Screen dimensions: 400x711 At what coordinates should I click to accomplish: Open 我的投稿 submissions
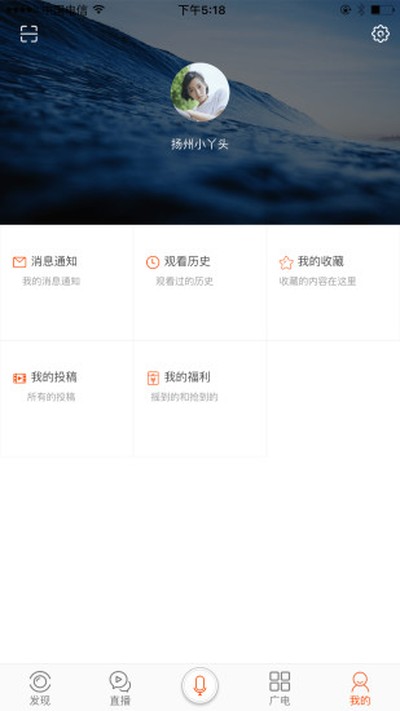point(54,377)
